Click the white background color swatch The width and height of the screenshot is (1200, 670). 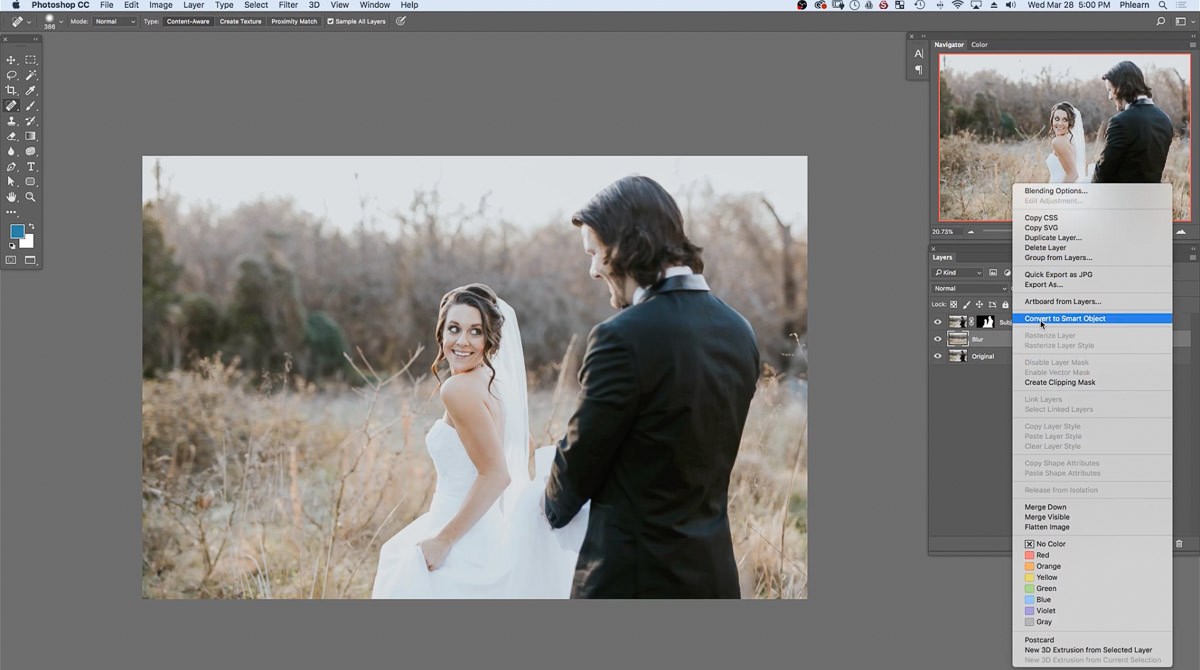[x=28, y=243]
